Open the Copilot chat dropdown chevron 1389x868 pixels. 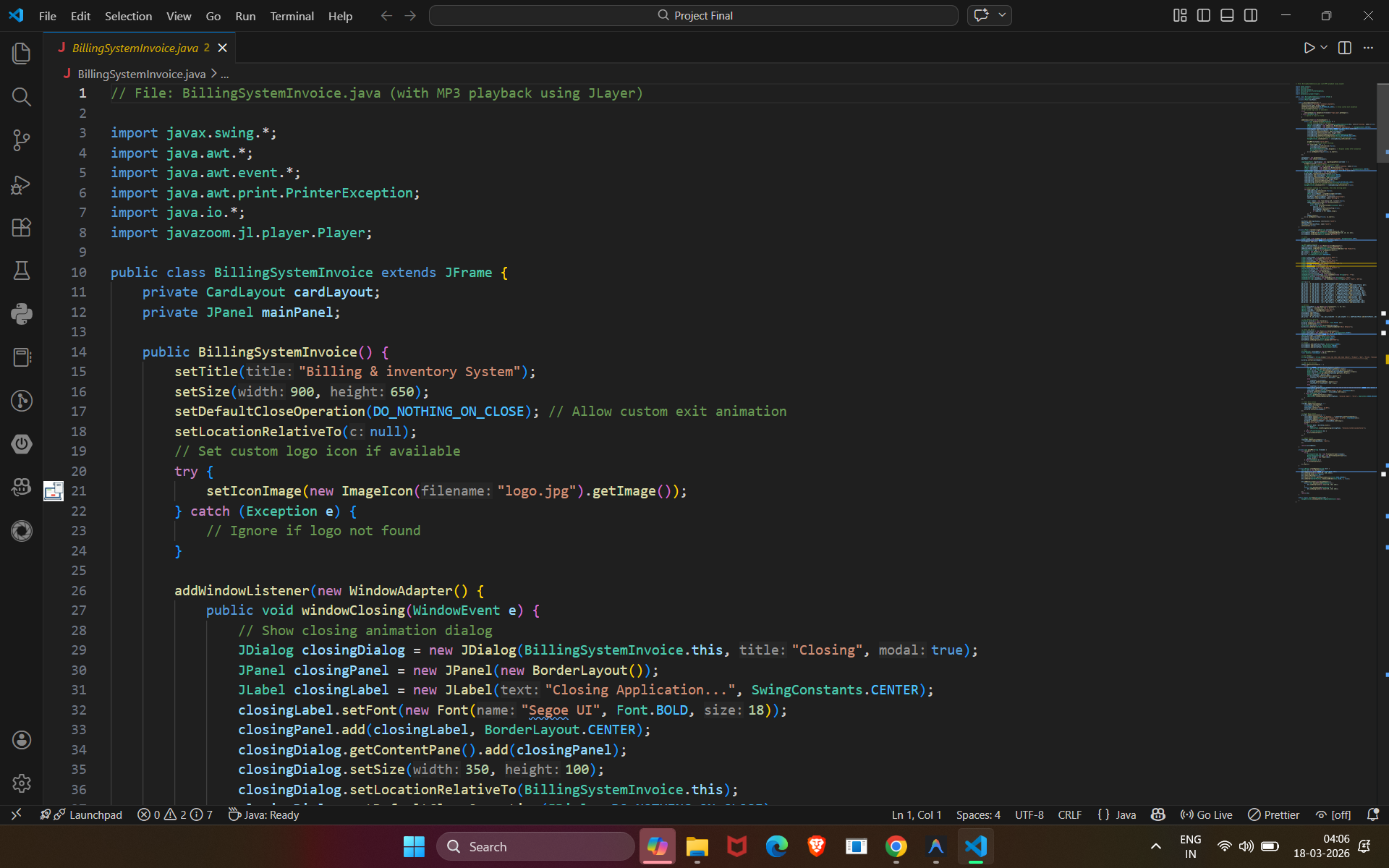(x=1002, y=15)
